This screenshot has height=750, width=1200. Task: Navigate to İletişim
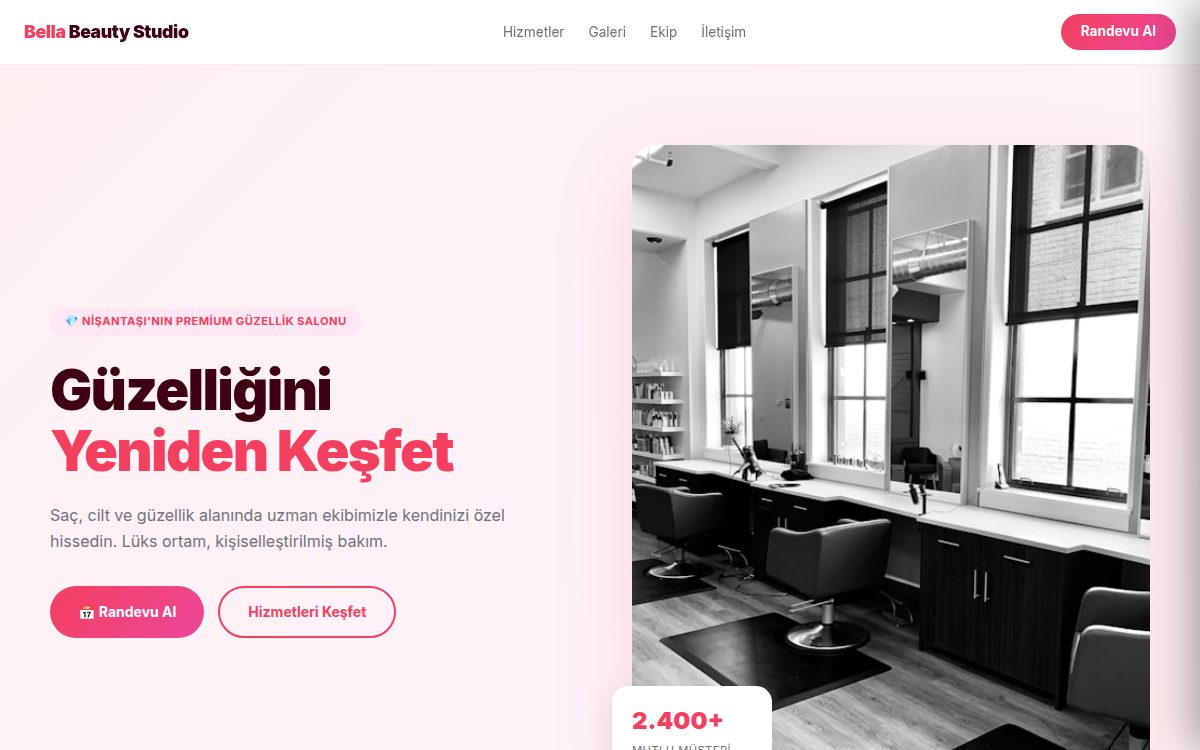(x=723, y=32)
